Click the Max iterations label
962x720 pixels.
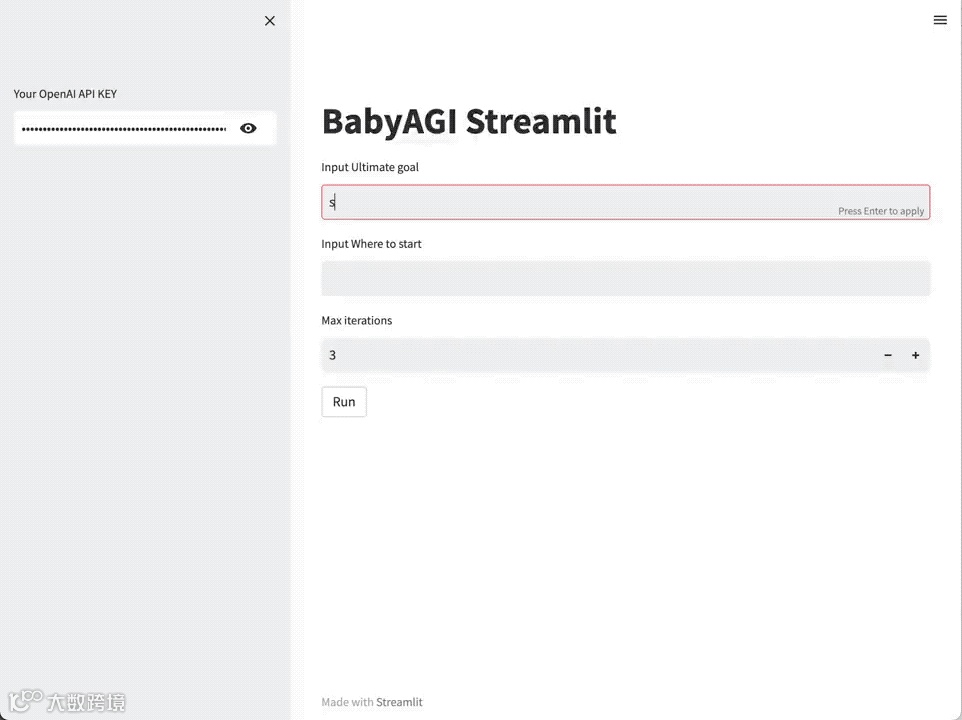pos(356,321)
